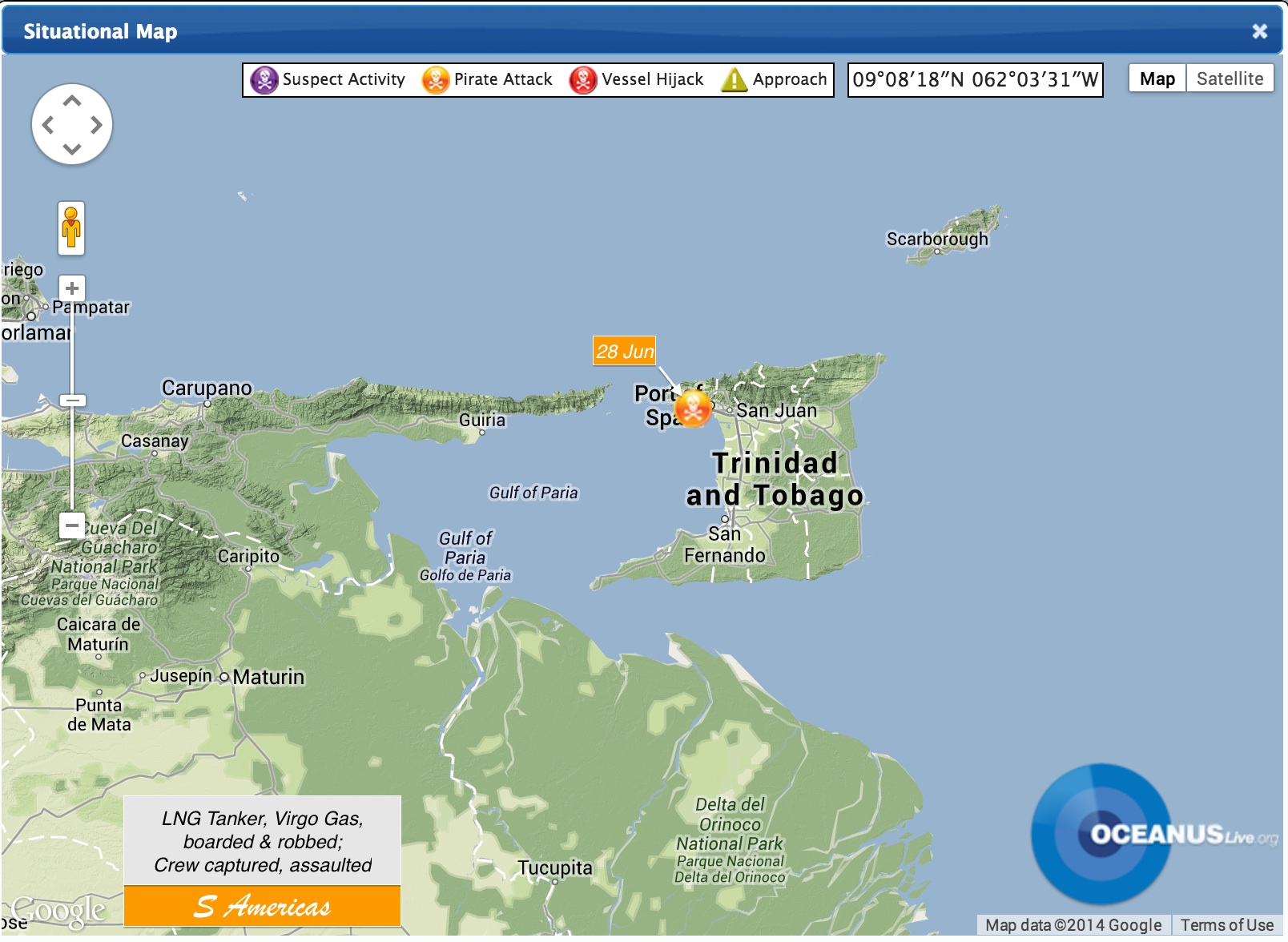Pan the map up with the arrow
Image resolution: width=1288 pixels, height=942 pixels.
(72, 101)
